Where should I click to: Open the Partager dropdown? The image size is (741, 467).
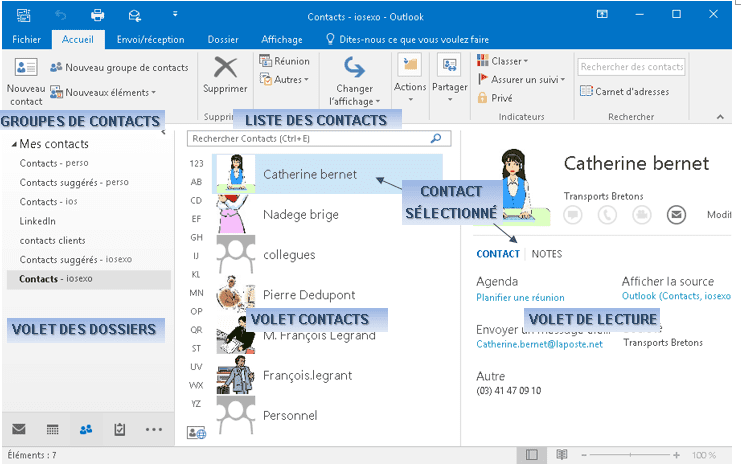click(449, 78)
